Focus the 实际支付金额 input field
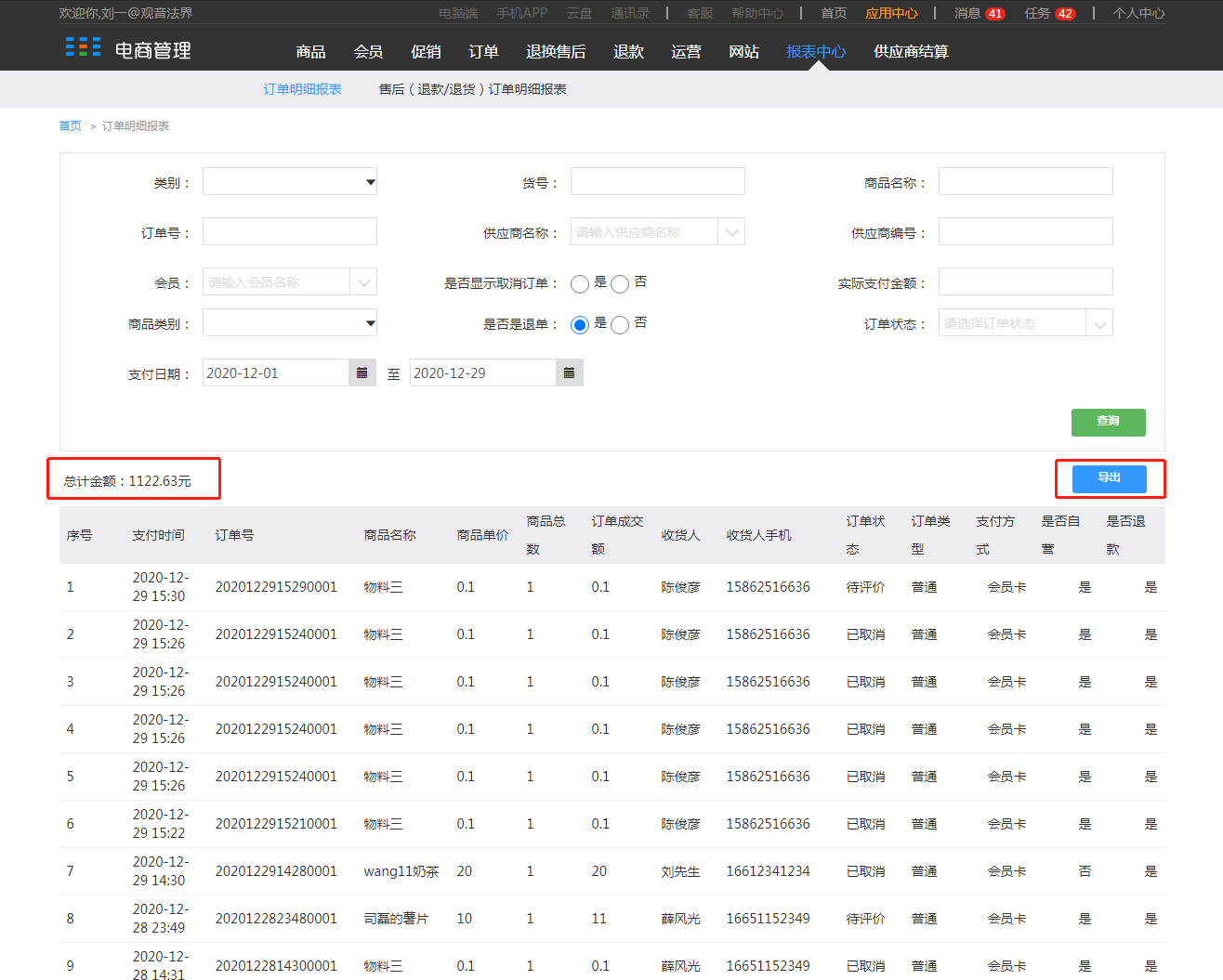This screenshot has width=1223, height=980. coord(1026,281)
